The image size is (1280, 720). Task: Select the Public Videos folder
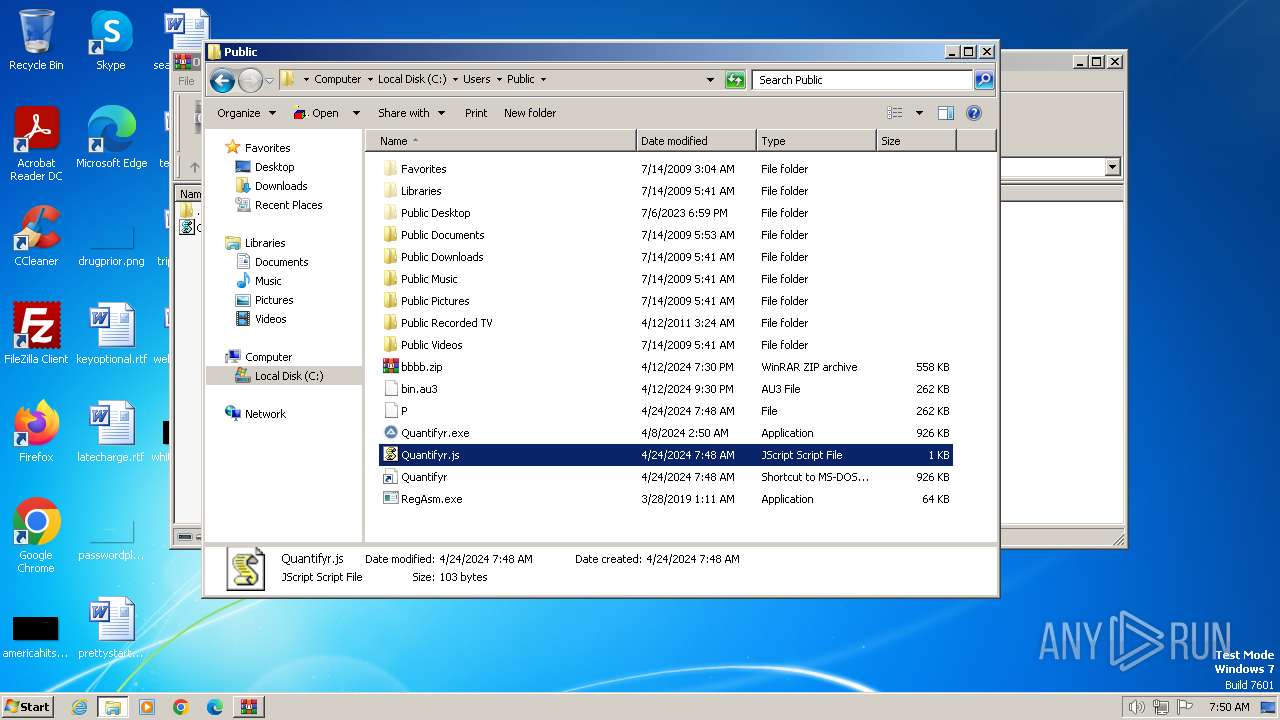pyautogui.click(x=666, y=345)
